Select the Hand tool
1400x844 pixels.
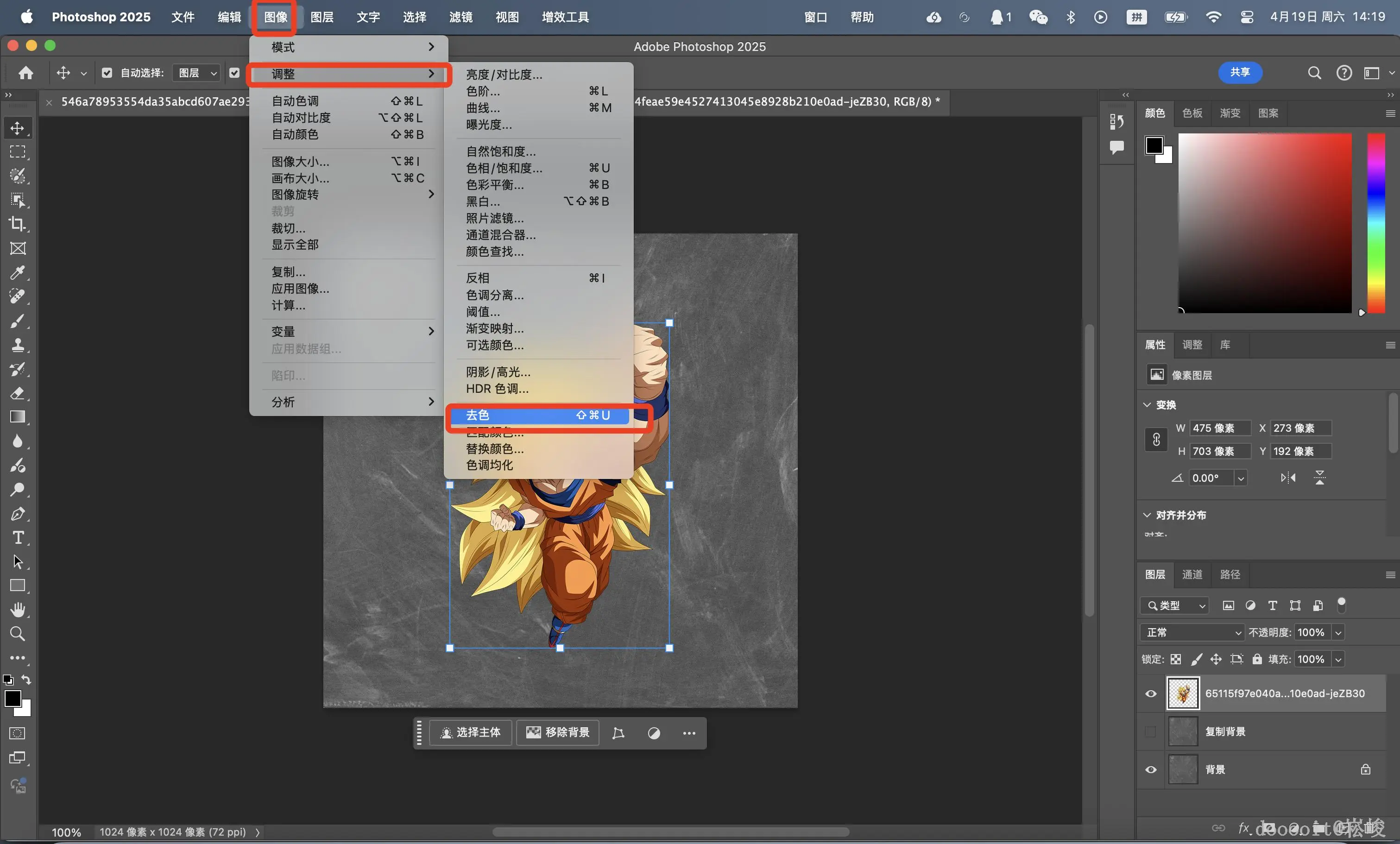[x=18, y=610]
